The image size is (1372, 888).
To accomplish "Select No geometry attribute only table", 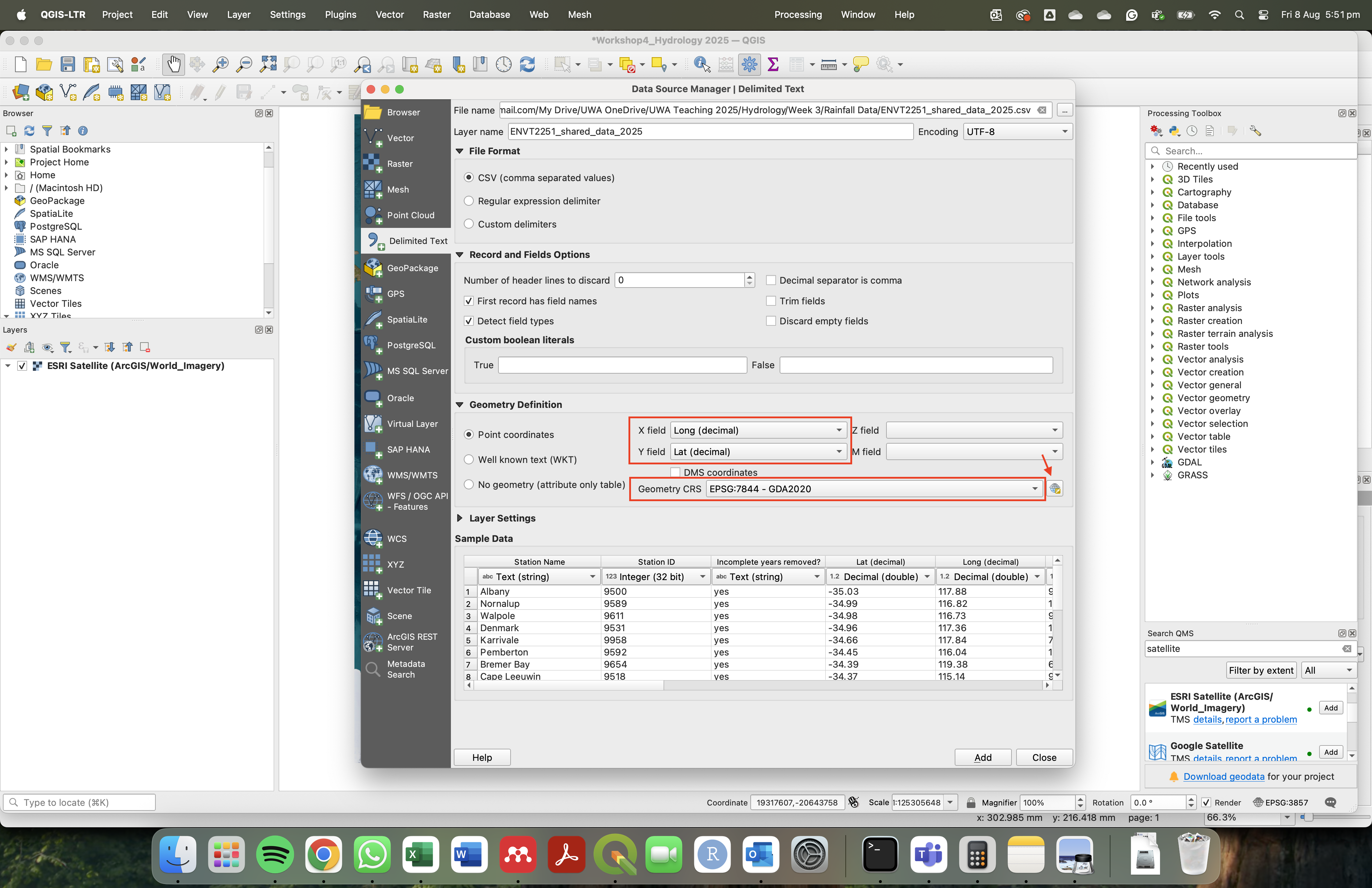I will (469, 485).
